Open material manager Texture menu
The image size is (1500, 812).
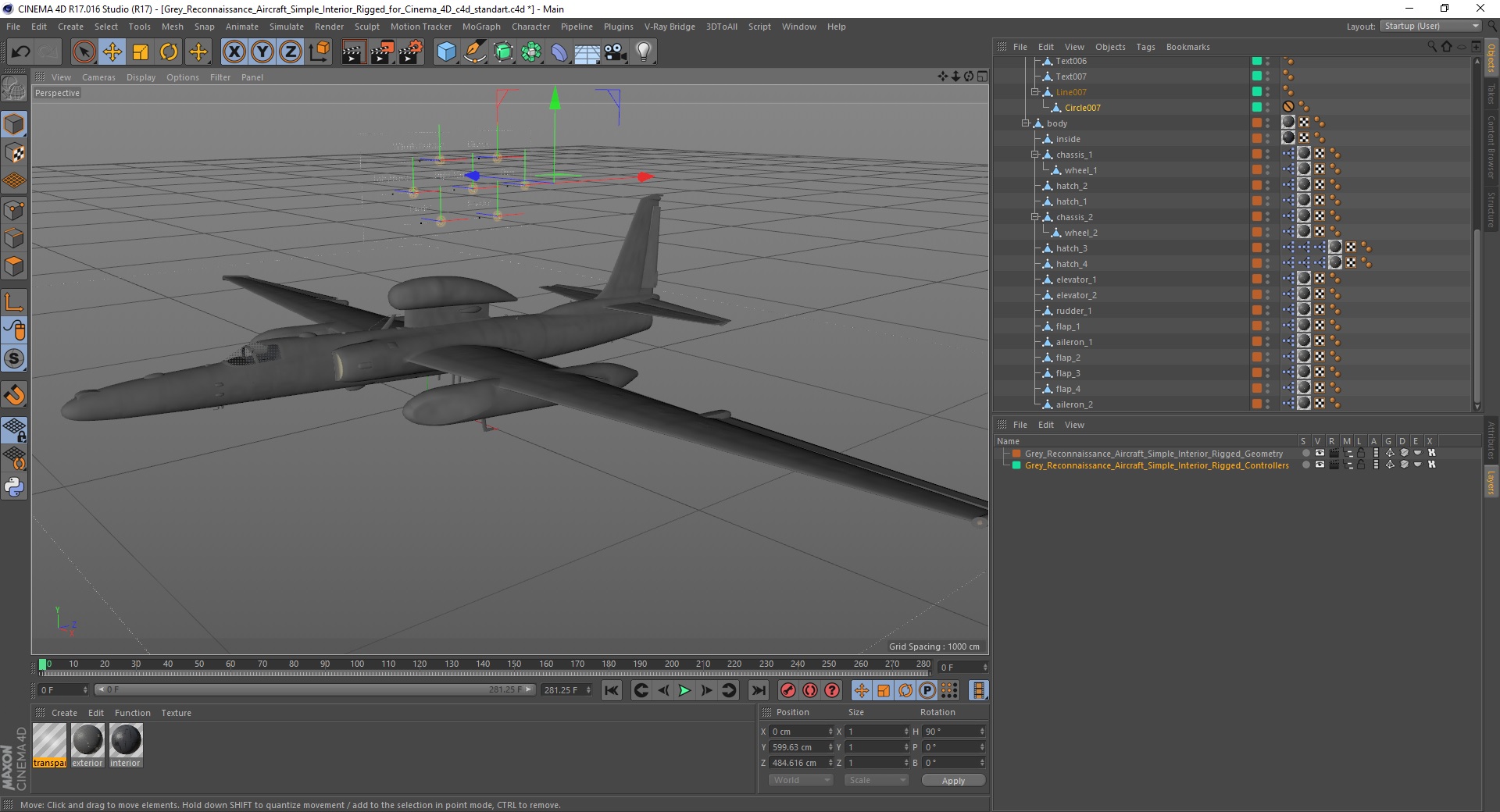point(176,713)
